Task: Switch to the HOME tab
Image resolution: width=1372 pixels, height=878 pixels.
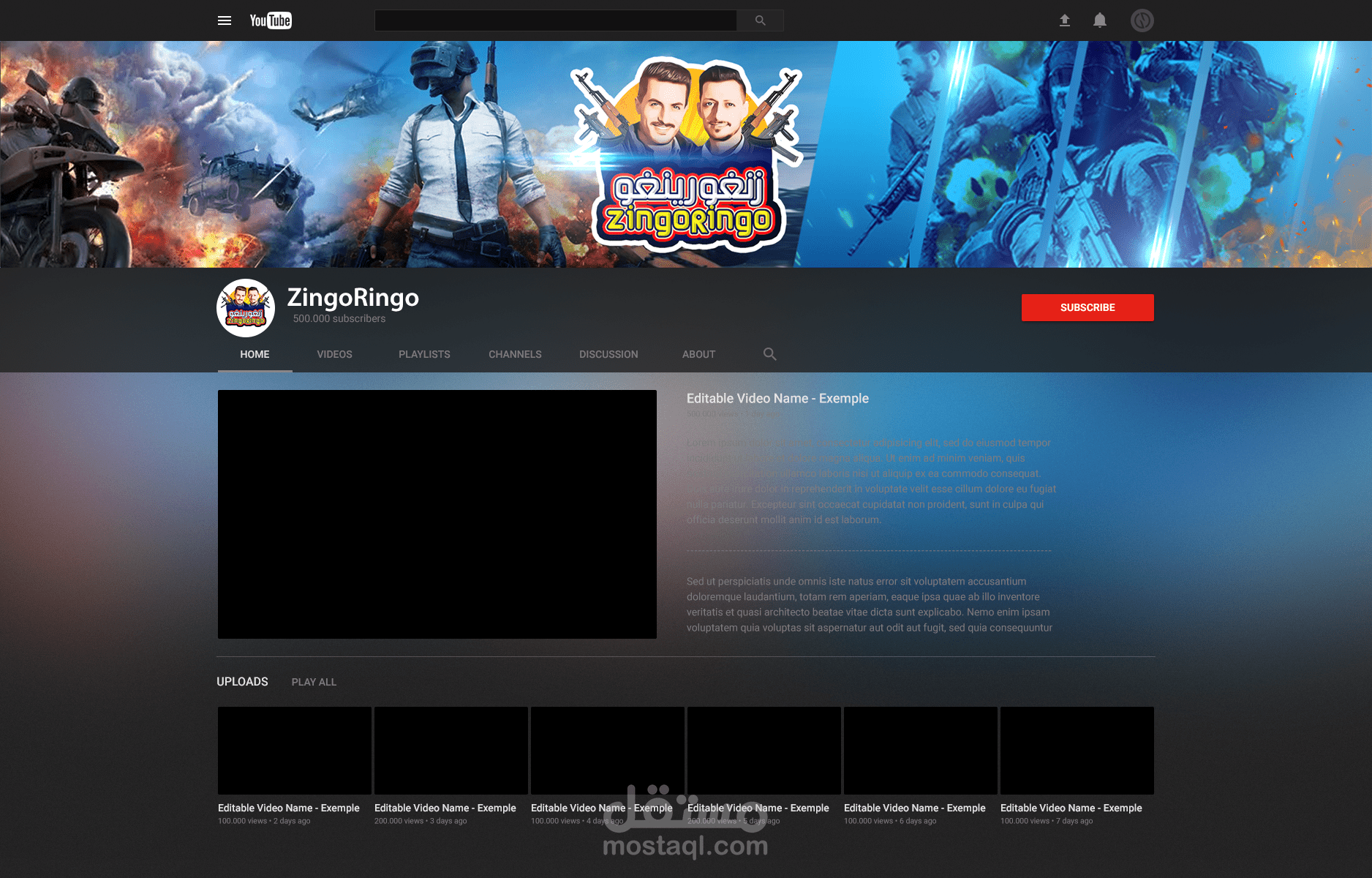Action: click(255, 354)
